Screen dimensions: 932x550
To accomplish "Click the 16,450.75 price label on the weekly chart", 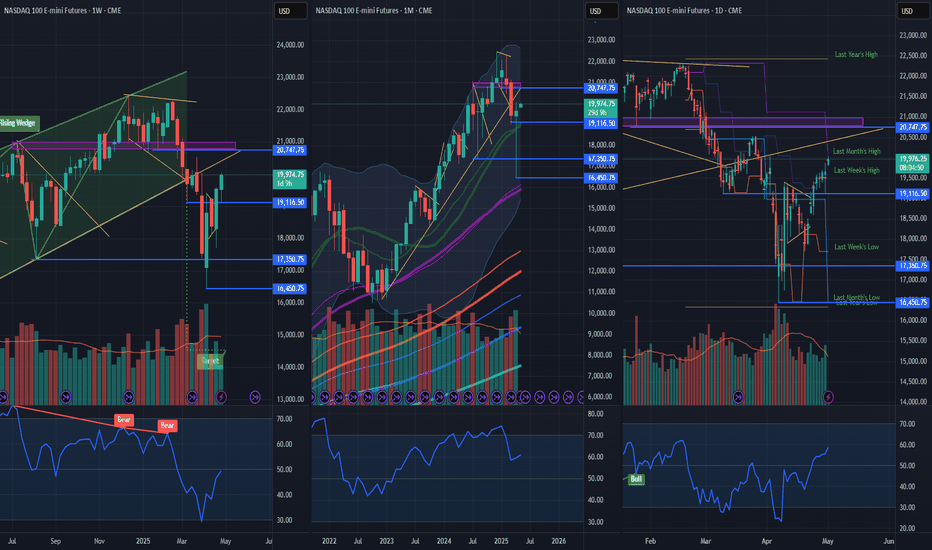I will click(x=290, y=288).
